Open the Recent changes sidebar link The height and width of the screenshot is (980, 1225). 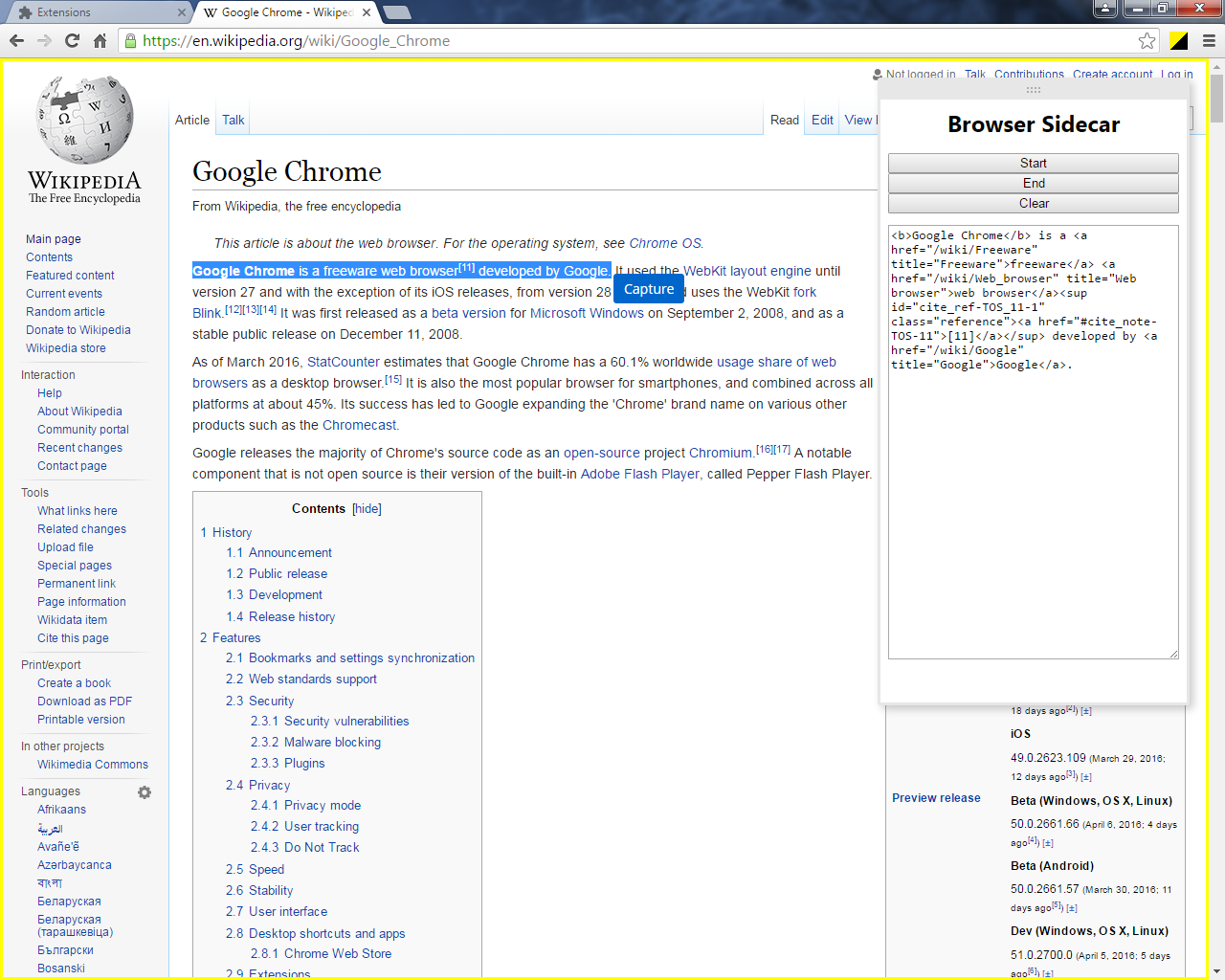click(x=79, y=448)
